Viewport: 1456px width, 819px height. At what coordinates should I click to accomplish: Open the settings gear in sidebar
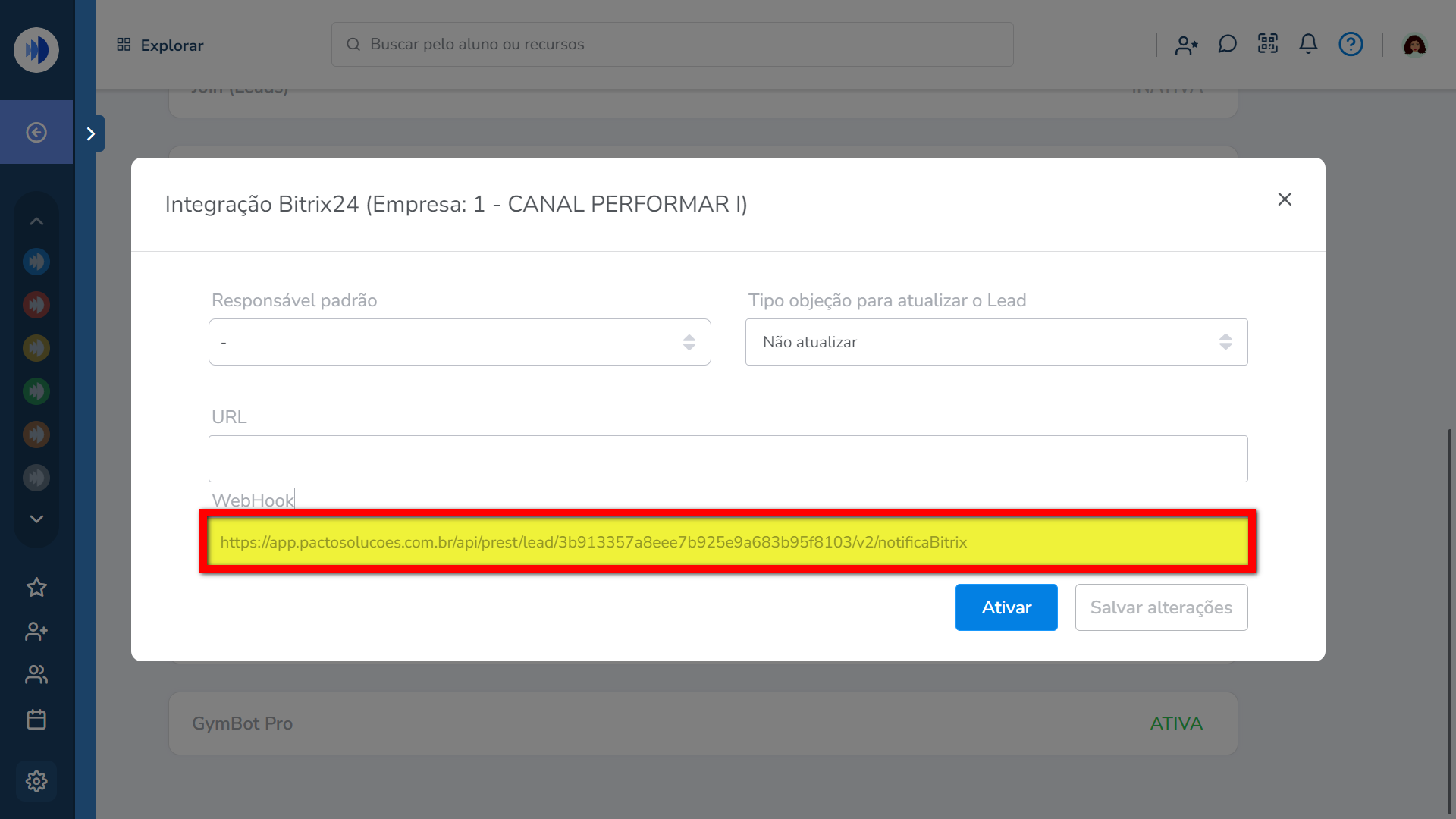pos(36,781)
